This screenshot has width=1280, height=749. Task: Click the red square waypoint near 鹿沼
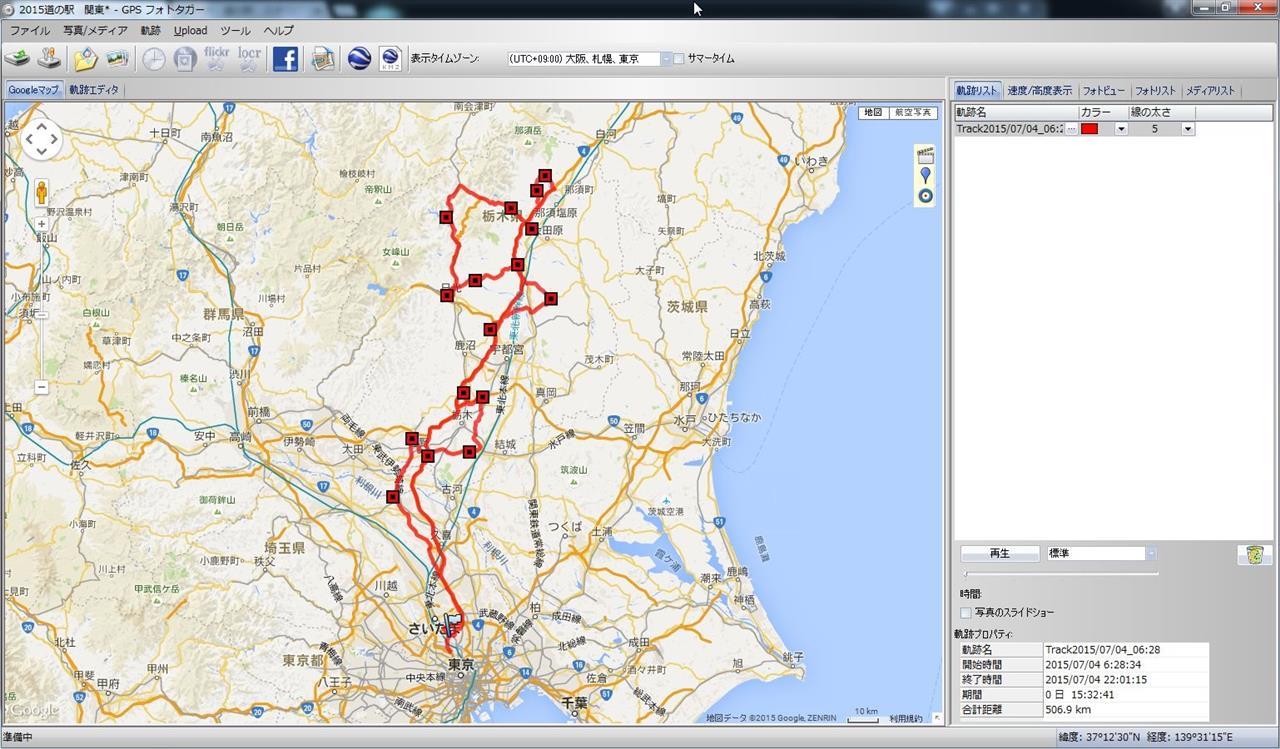pos(490,329)
